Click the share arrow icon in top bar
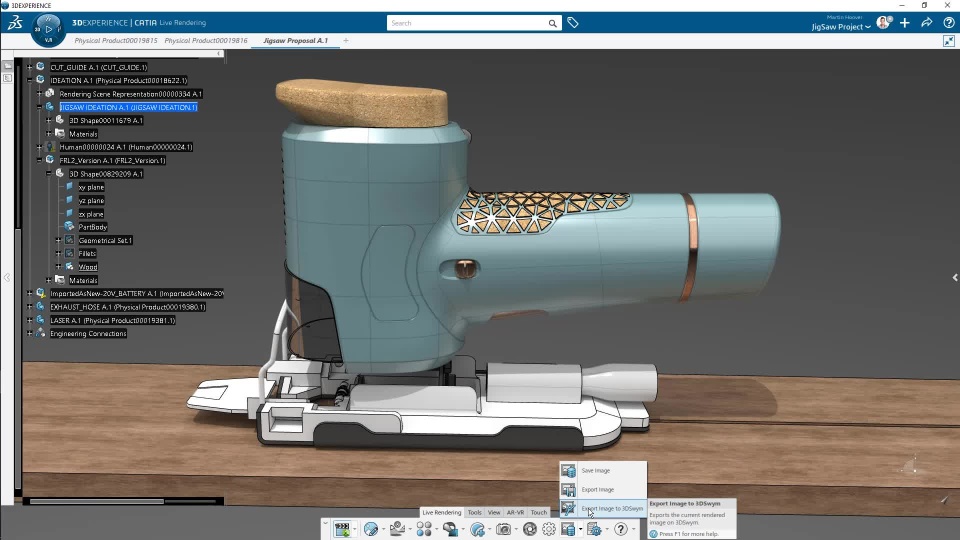The height and width of the screenshot is (540, 960). click(x=926, y=22)
